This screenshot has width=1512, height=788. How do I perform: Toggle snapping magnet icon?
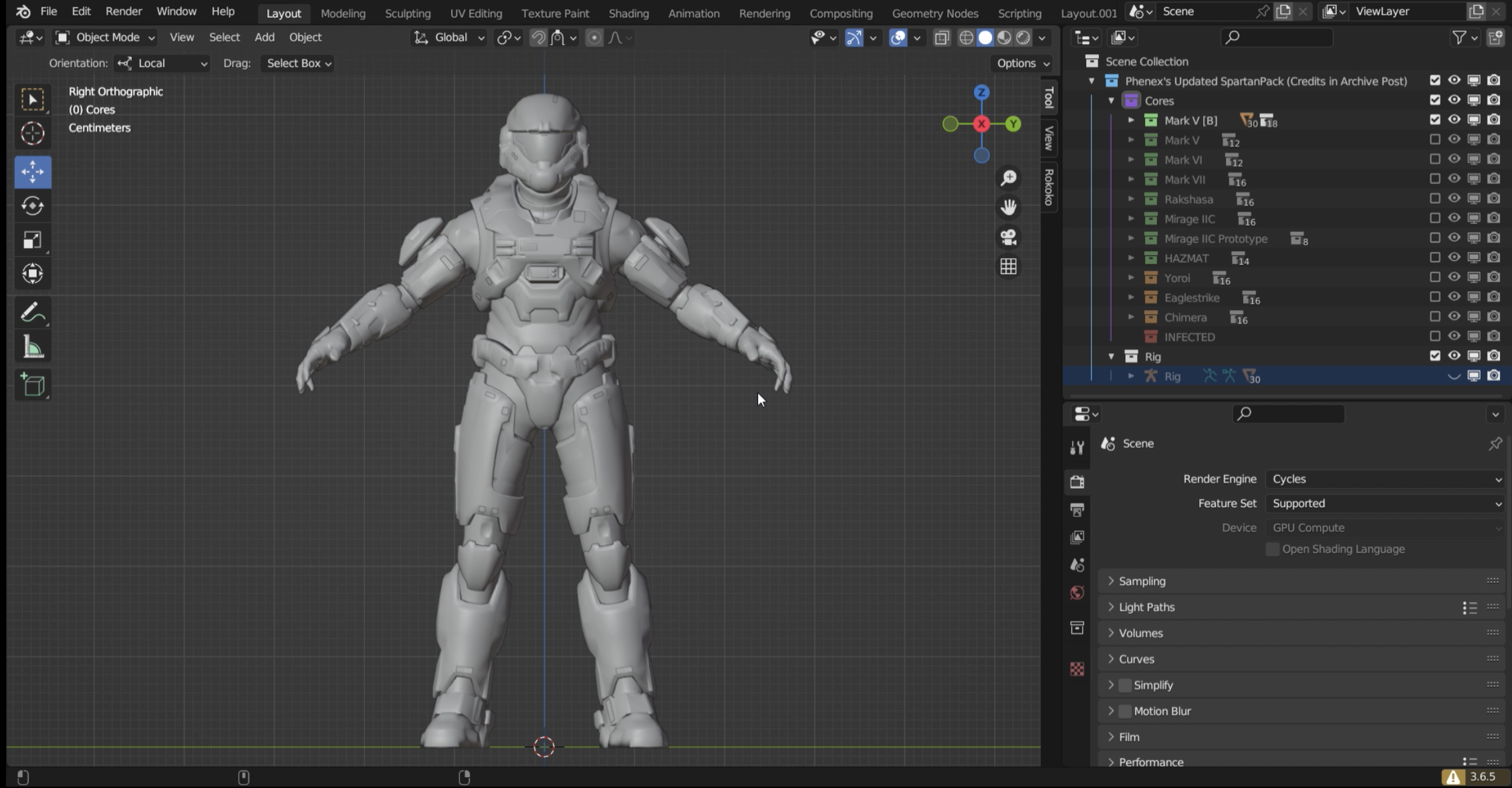[x=537, y=38]
